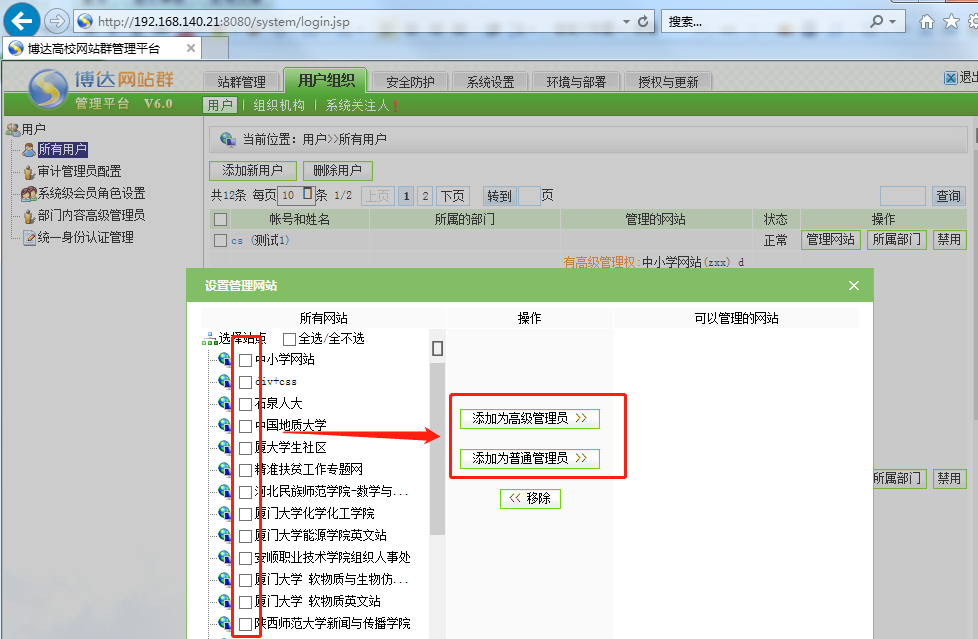Check the 中国地质大学 checkbox
Image resolution: width=978 pixels, height=639 pixels.
pyautogui.click(x=245, y=426)
